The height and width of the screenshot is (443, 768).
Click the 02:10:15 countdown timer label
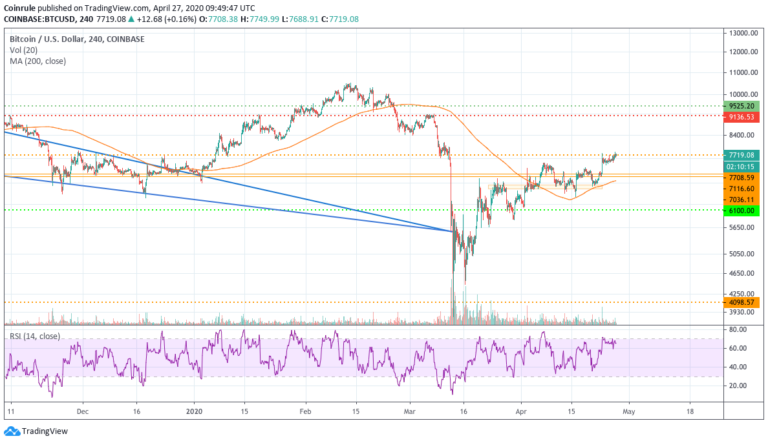(x=742, y=167)
